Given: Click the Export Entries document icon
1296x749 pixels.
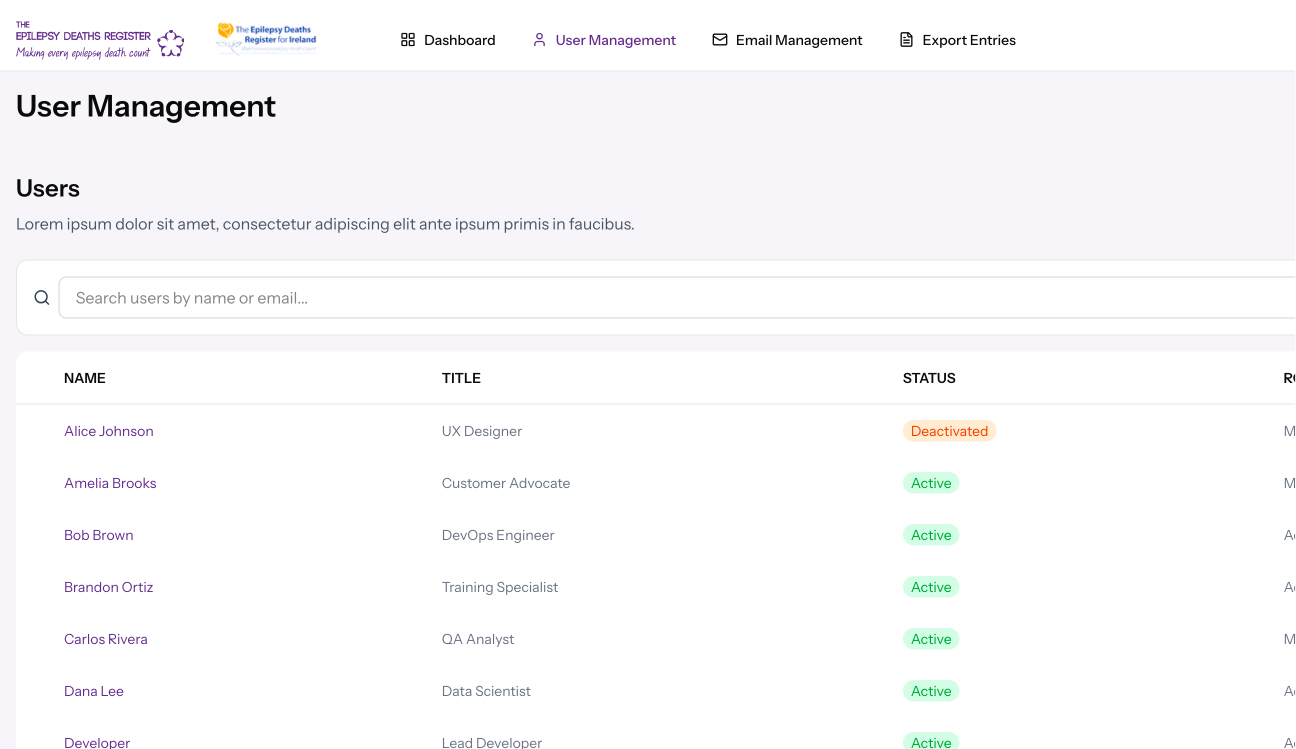Looking at the screenshot, I should point(905,39).
